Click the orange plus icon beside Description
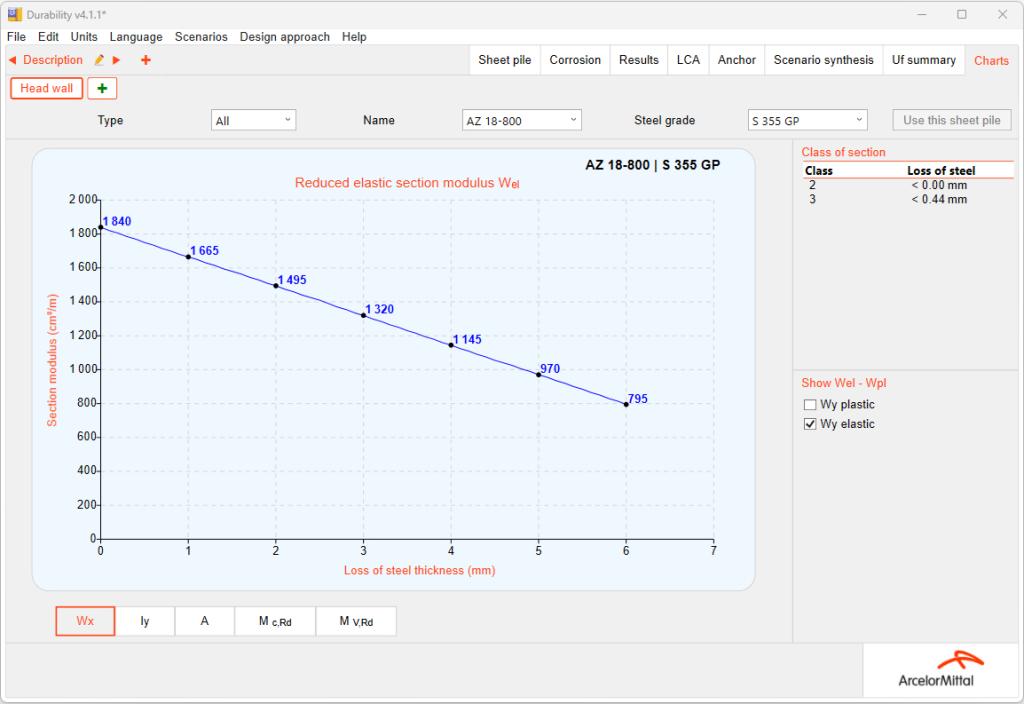Image resolution: width=1024 pixels, height=704 pixels. point(146,60)
